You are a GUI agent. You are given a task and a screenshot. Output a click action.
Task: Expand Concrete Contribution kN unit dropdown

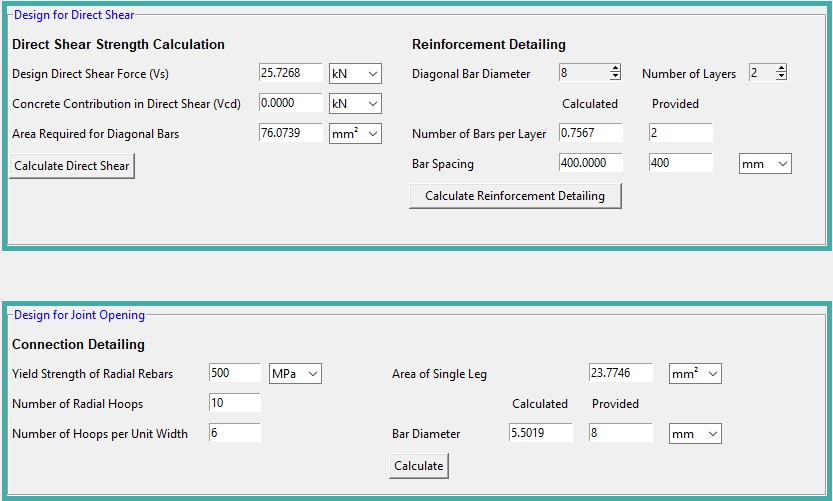355,104
